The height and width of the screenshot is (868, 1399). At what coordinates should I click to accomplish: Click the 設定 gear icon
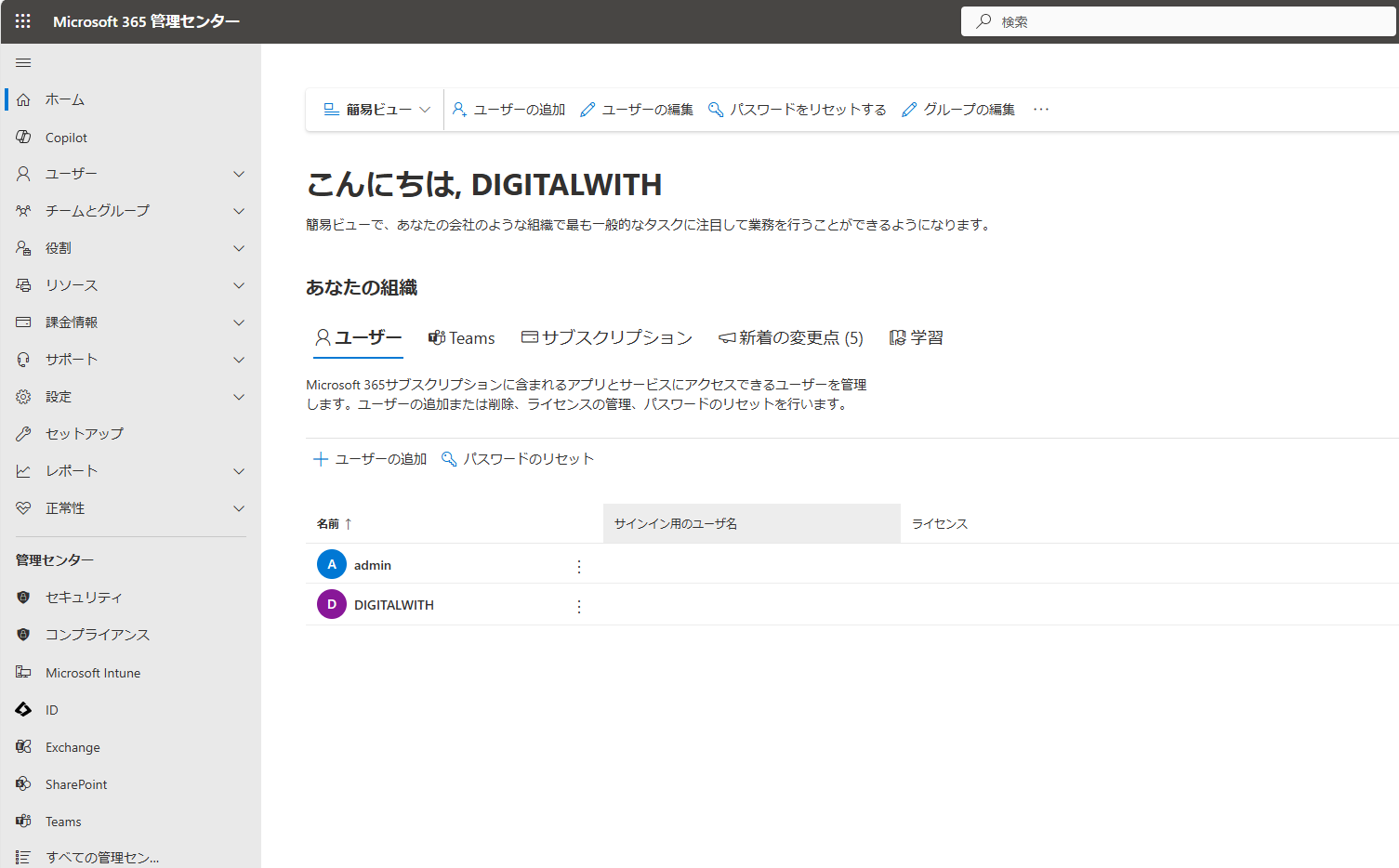pos(23,397)
